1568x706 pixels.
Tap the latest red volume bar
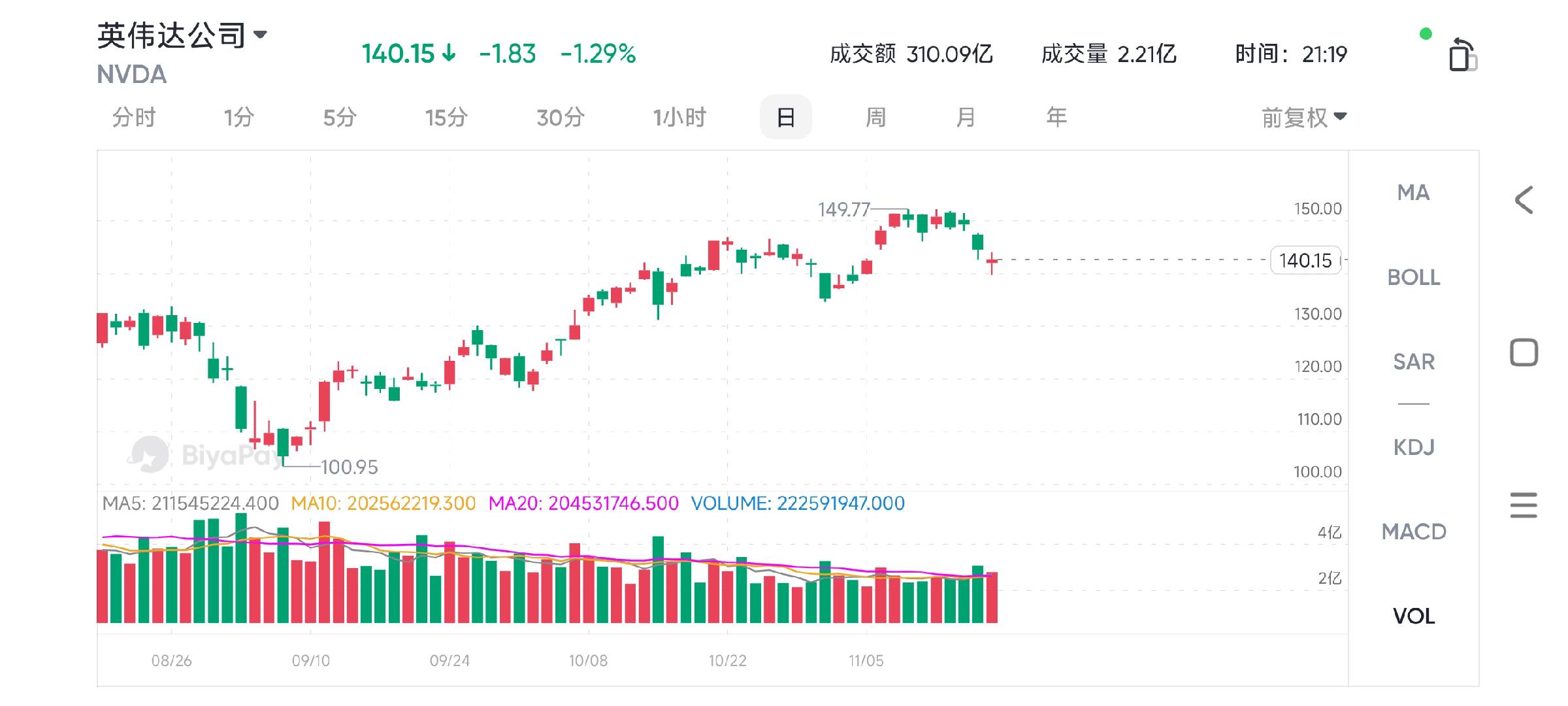(x=992, y=597)
